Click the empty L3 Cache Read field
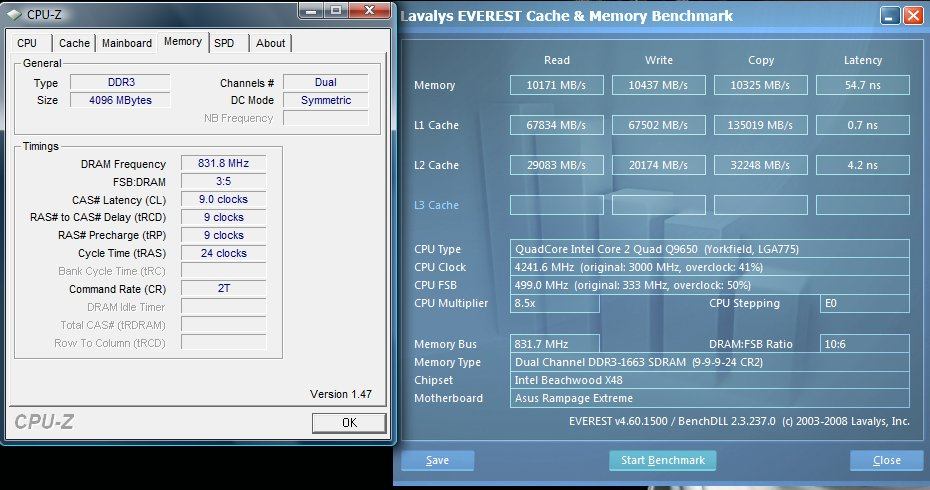The image size is (930, 490). (x=556, y=205)
